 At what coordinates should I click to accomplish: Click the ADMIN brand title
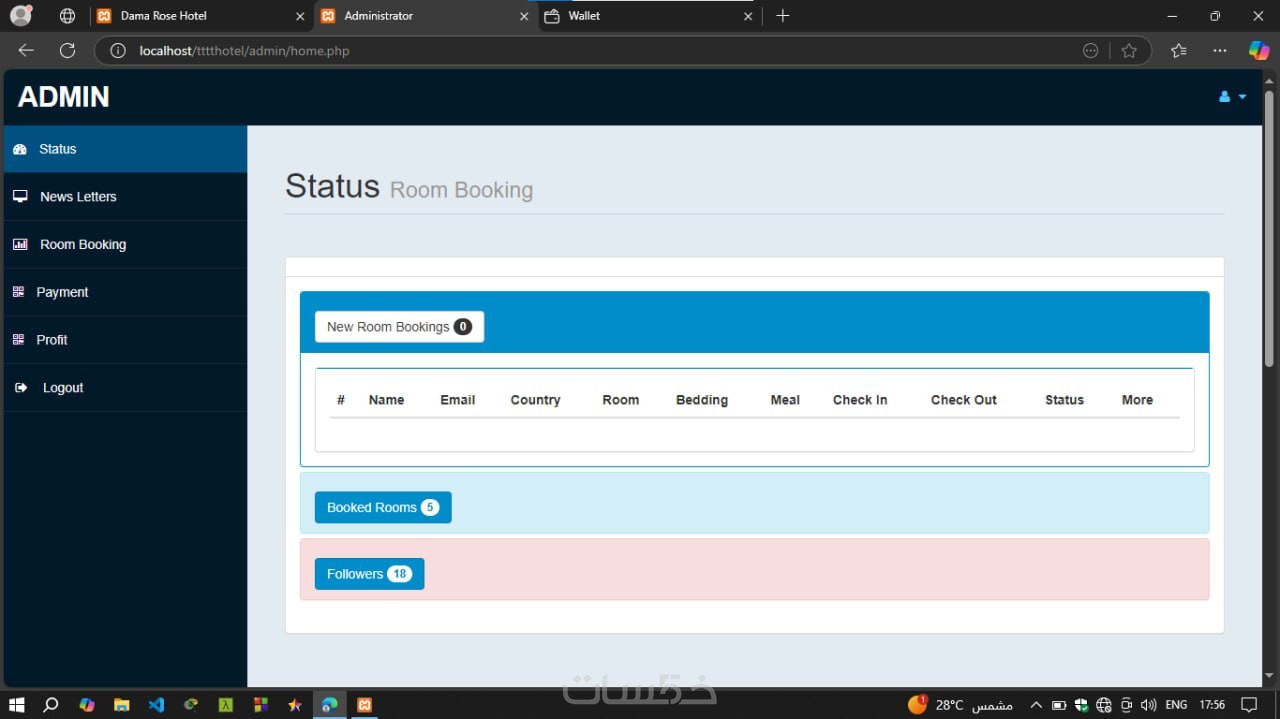pos(64,97)
